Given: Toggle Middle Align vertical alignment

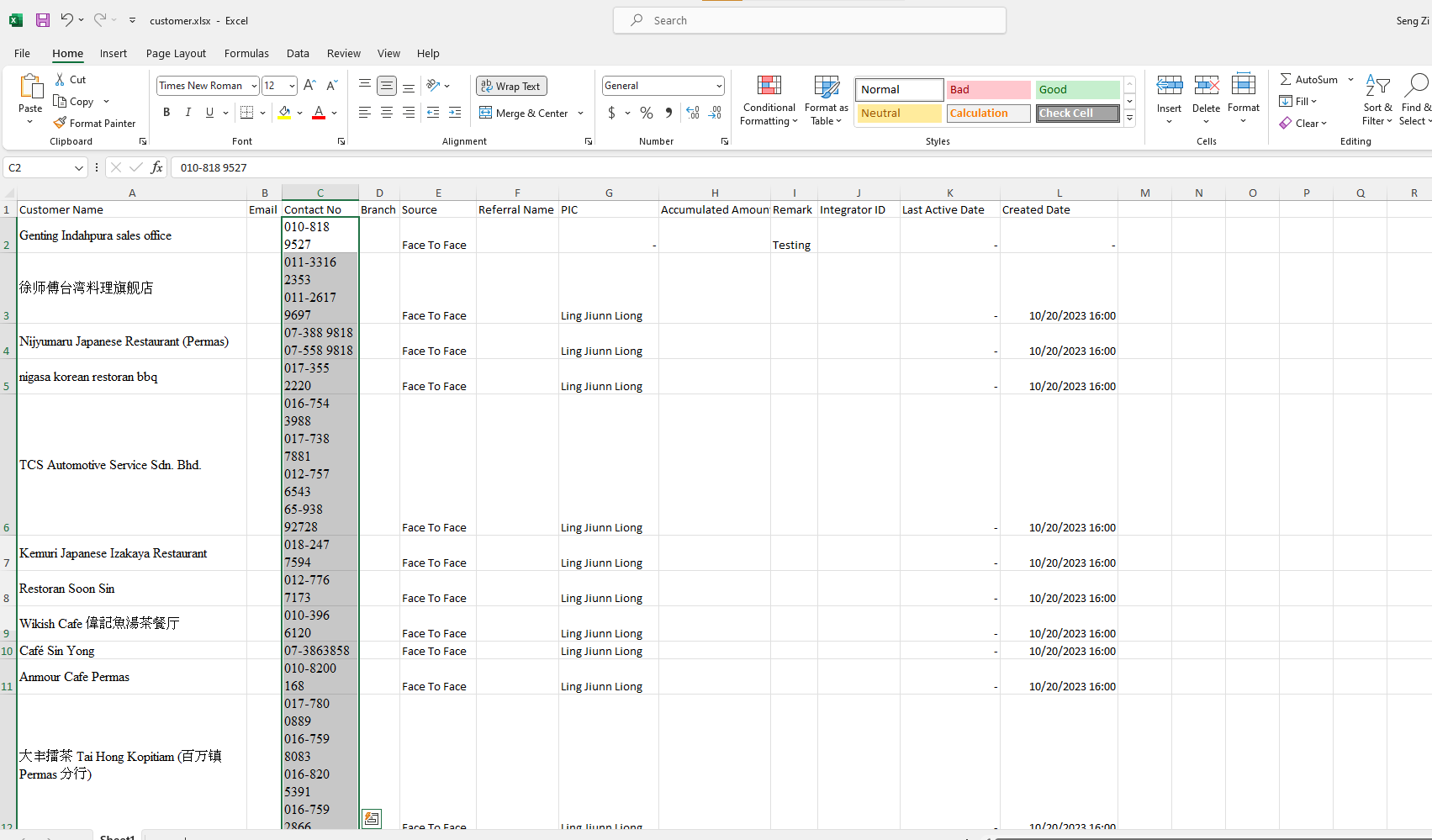Looking at the screenshot, I should 387,86.
